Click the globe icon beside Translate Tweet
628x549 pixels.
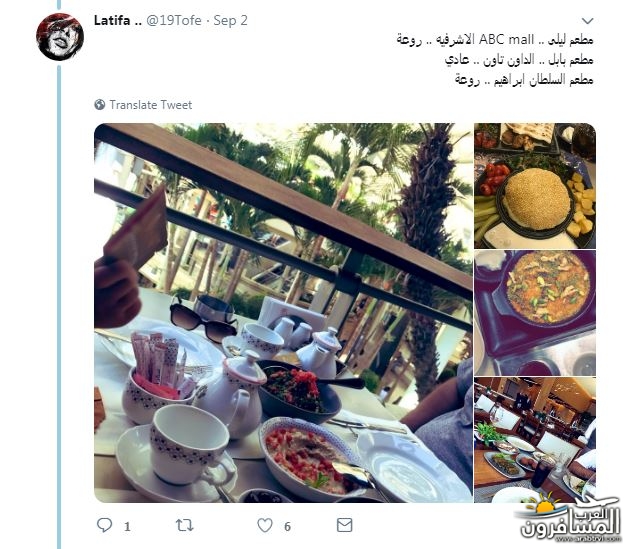(100, 105)
